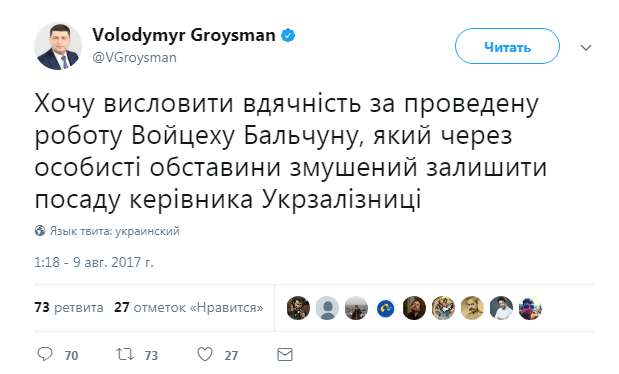The height and width of the screenshot is (374, 619).
Task: Click the blue verified badge
Action: (288, 35)
